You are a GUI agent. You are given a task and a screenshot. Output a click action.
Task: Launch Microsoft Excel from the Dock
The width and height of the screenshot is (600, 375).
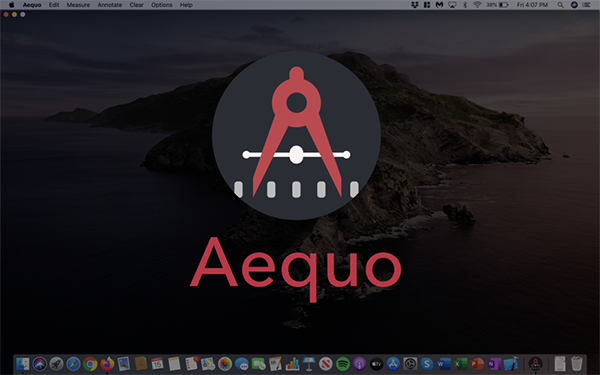click(461, 364)
